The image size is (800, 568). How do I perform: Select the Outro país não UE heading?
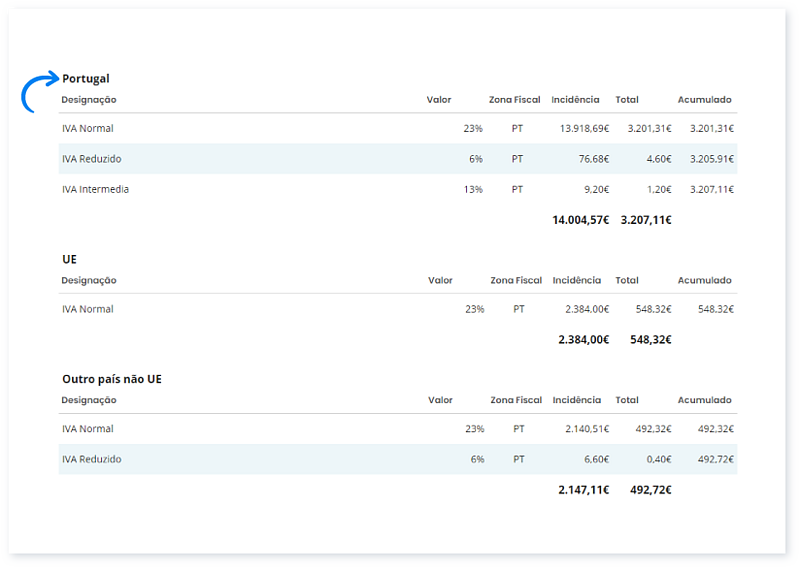coord(111,379)
